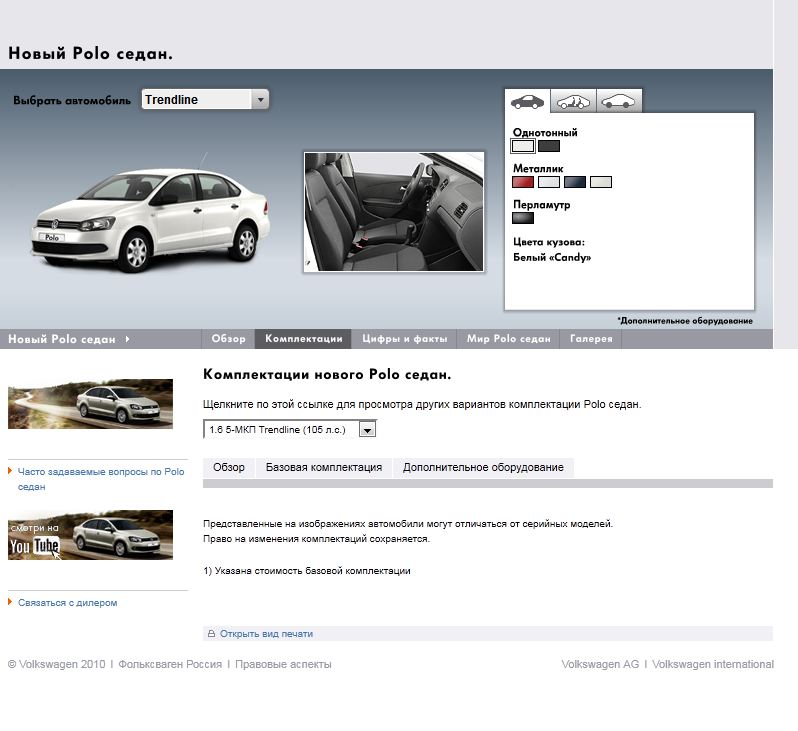This screenshot has width=798, height=731.
Task: Open the Дополнительное оборудование sub-tab
Action: [483, 467]
